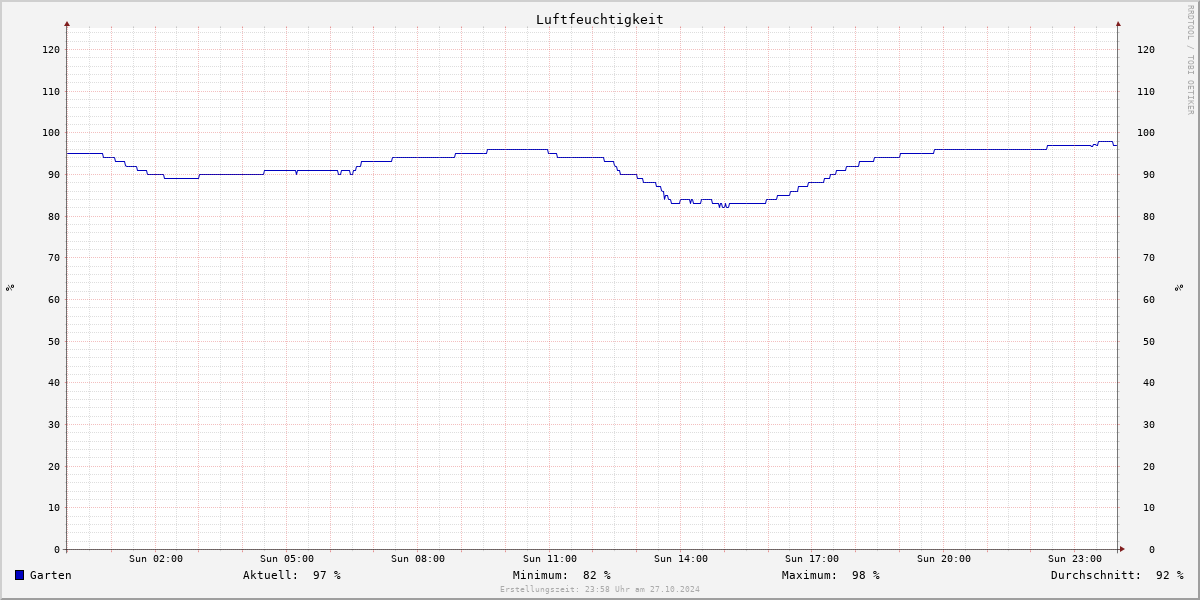
Task: Click the left y-axis 120 label
Action: pyautogui.click(x=51, y=50)
